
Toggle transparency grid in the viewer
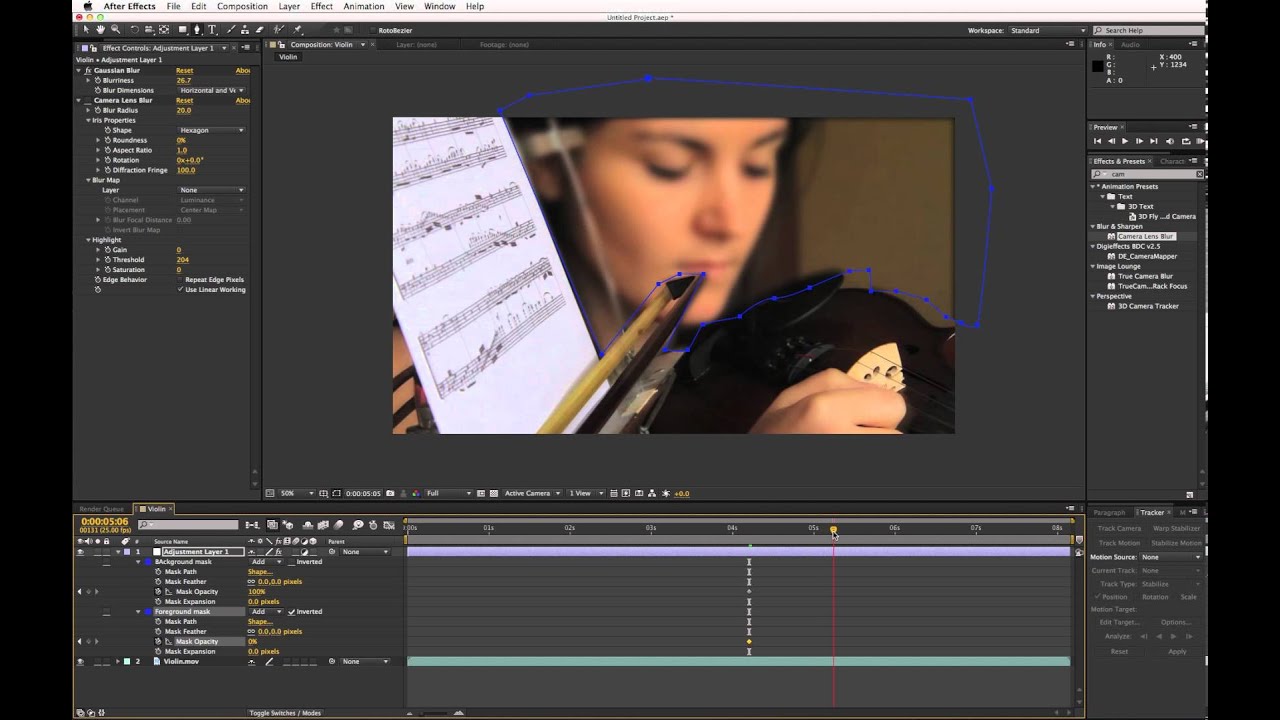(494, 493)
